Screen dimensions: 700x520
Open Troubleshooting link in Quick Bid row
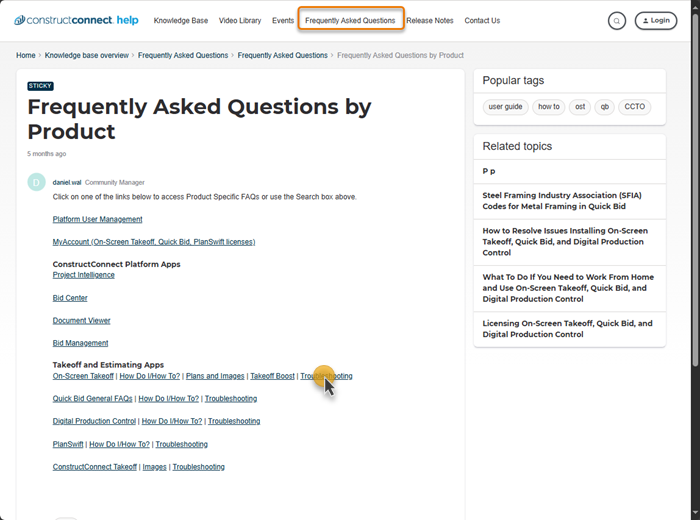pos(231,399)
